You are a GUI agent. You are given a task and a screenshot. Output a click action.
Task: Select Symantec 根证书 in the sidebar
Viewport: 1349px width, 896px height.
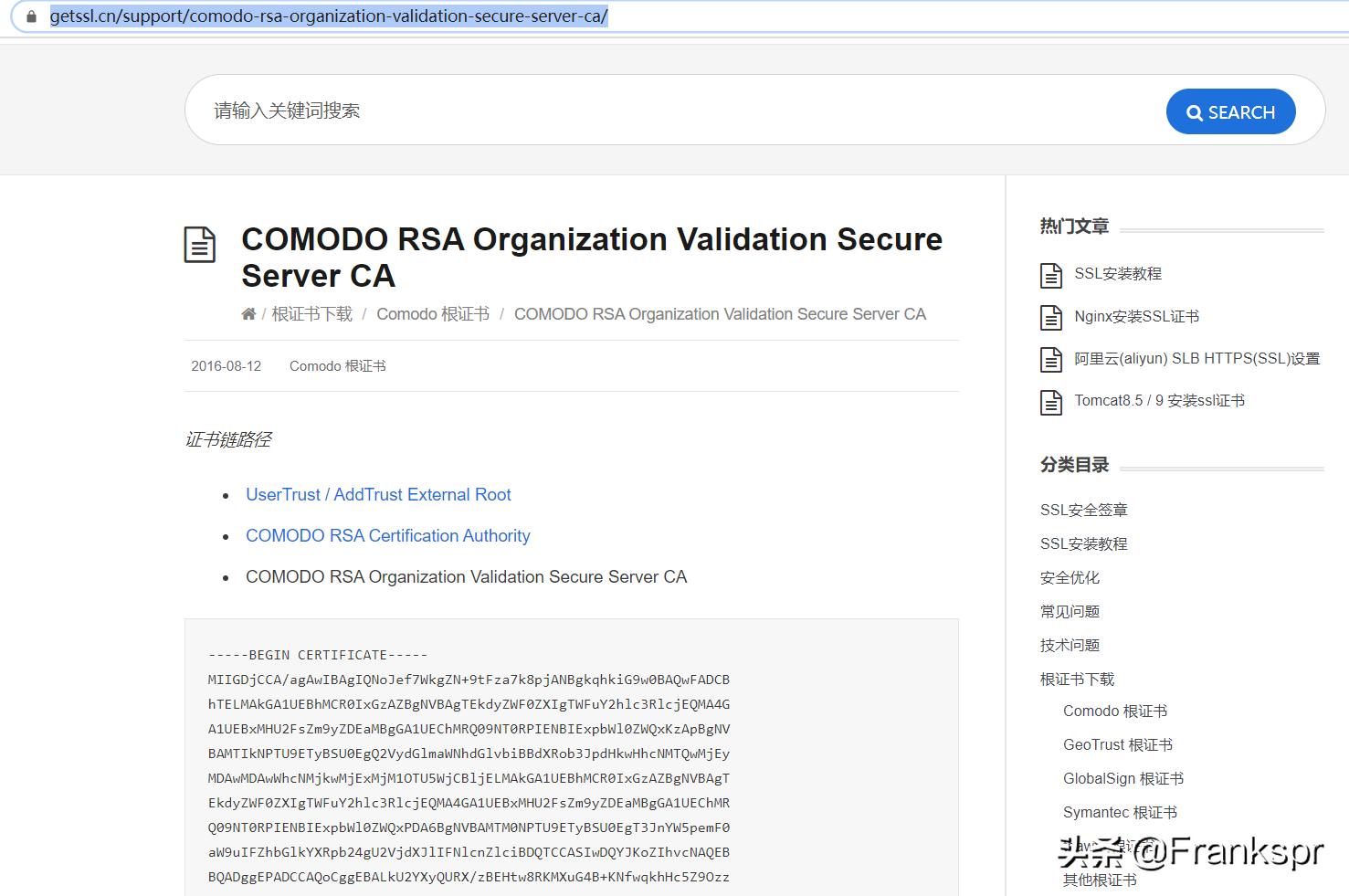(x=1119, y=812)
